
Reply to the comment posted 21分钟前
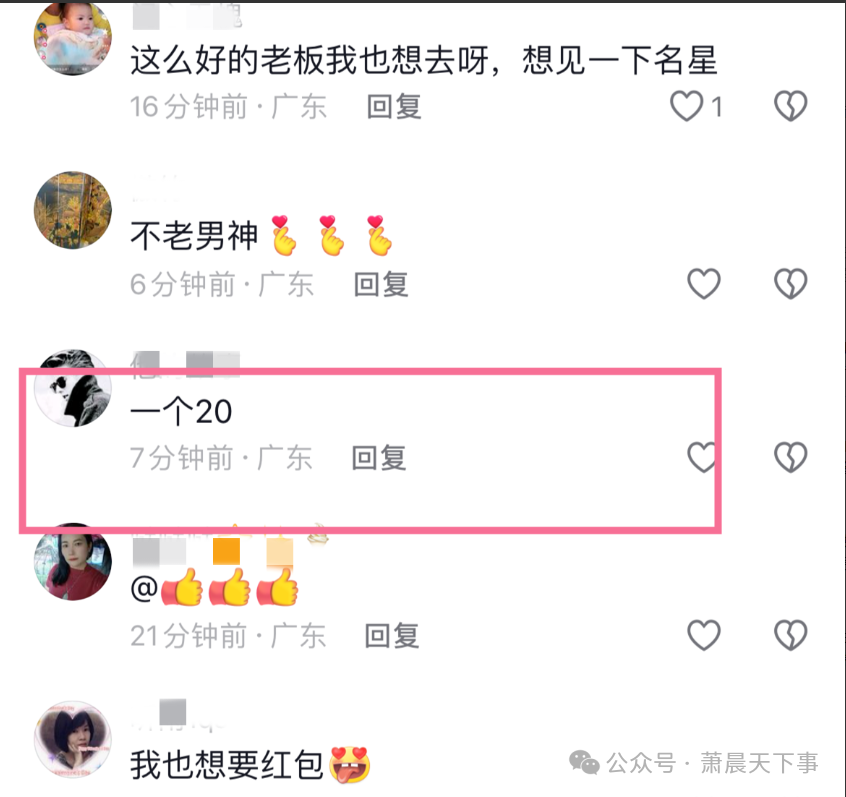[x=392, y=636]
